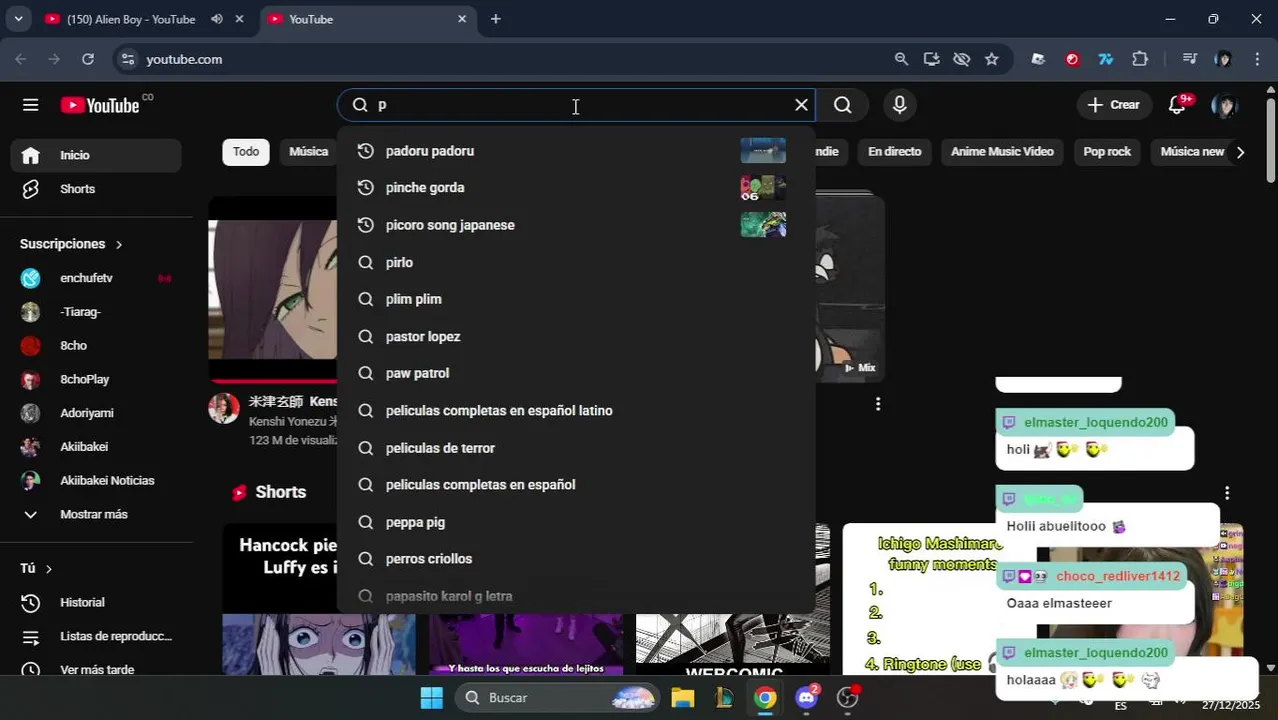Reload the page
Image resolution: width=1278 pixels, height=720 pixels.
tap(88, 59)
